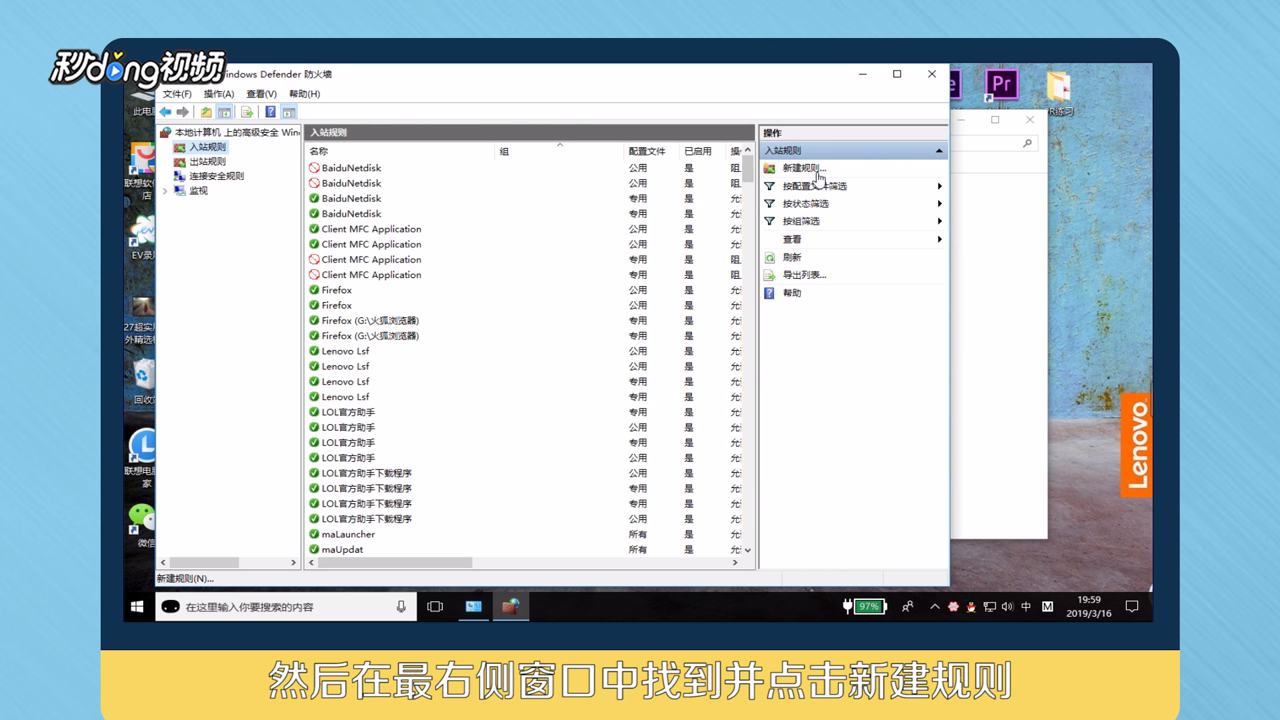Open the notification center icon
Image resolution: width=1280 pixels, height=720 pixels.
tap(1132, 606)
